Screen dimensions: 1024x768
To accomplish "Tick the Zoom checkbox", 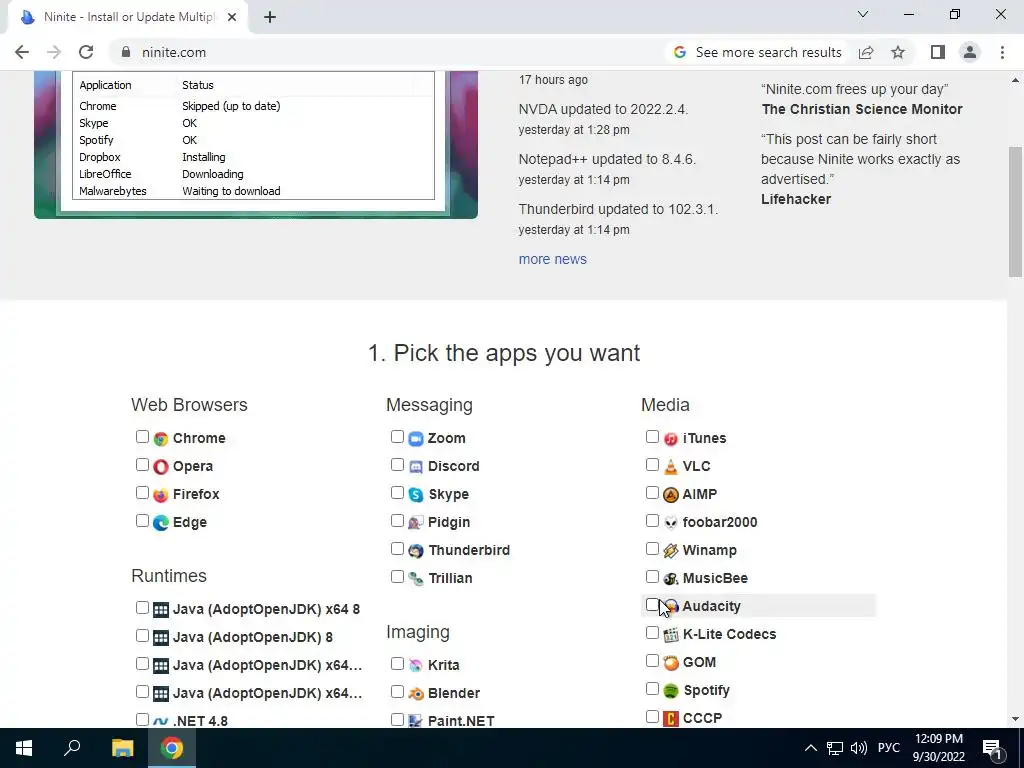I will 397,437.
